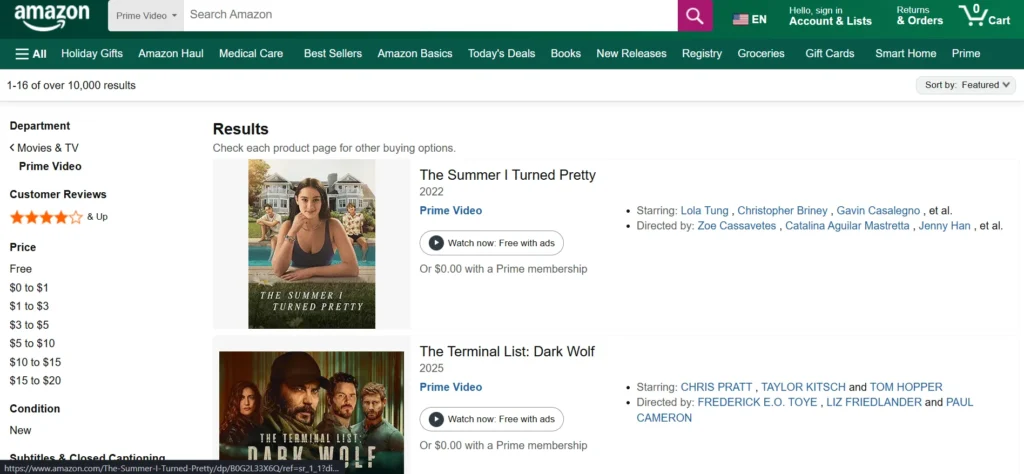Go to Best Sellers navigation item
Viewport: 1024px width, 474px height.
(x=335, y=54)
